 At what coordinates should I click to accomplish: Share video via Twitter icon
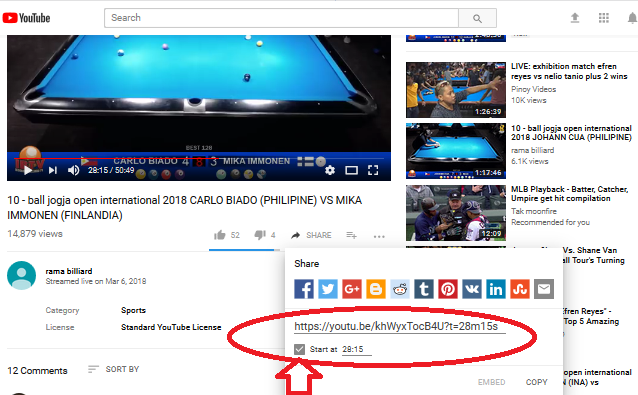coord(328,289)
